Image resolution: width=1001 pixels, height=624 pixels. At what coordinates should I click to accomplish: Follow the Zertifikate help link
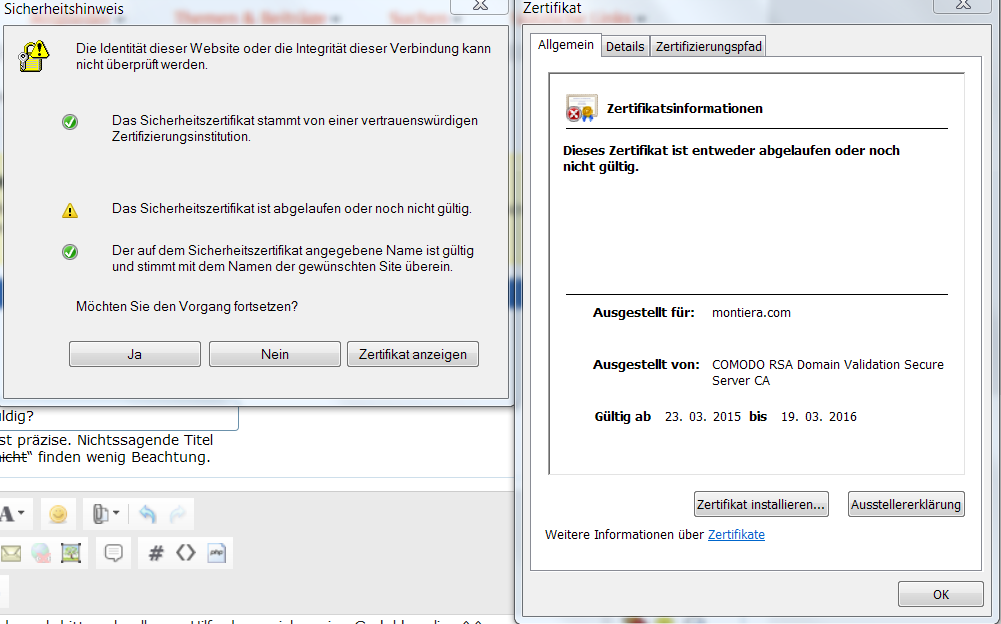point(736,535)
